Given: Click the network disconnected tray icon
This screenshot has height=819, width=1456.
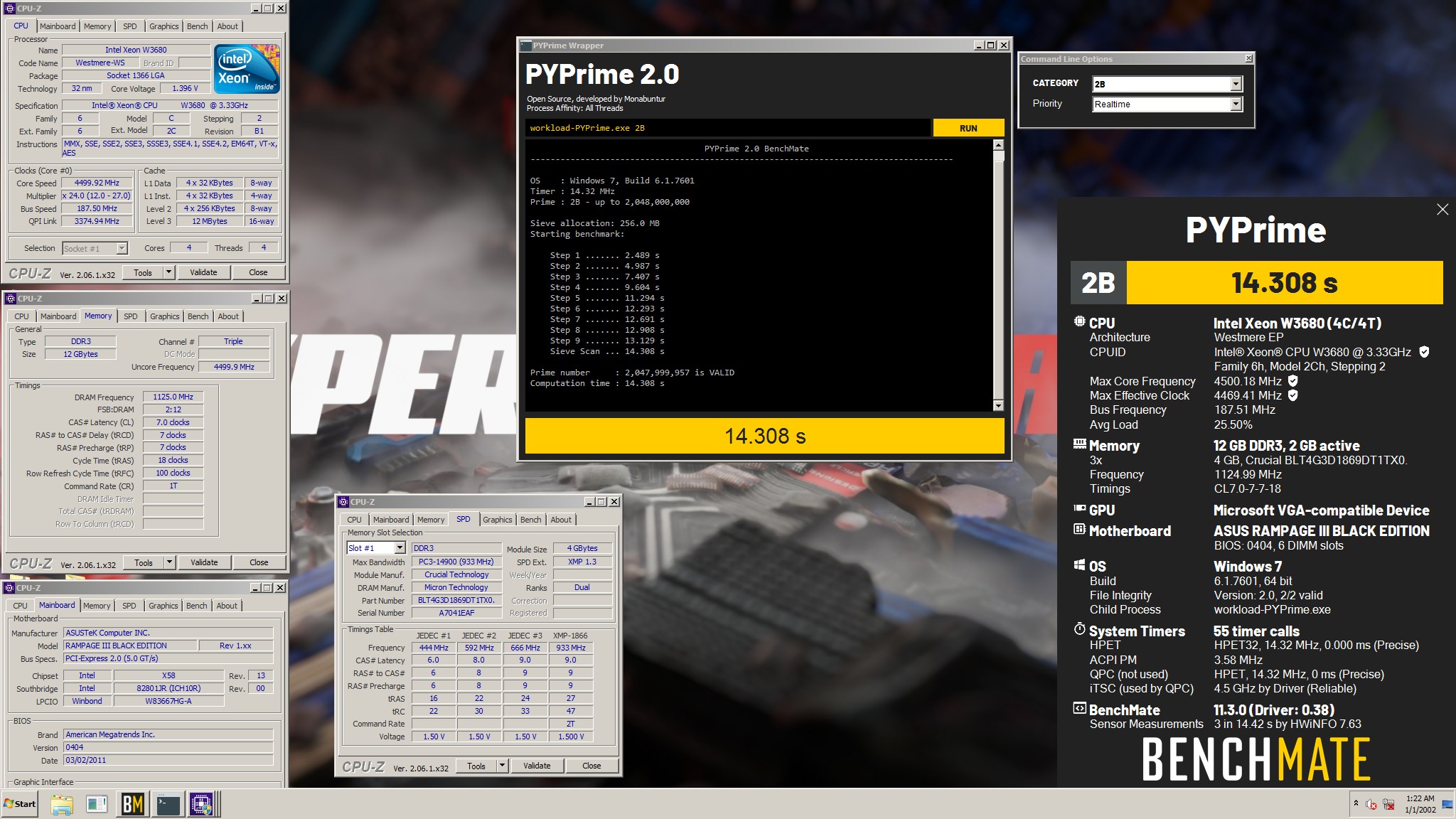Looking at the screenshot, I should click(1388, 804).
